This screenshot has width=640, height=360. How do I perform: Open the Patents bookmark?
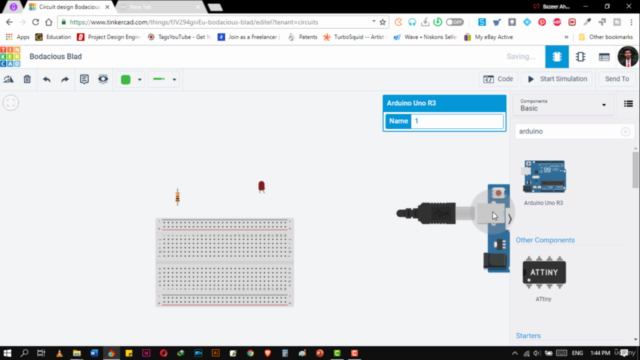coord(302,37)
